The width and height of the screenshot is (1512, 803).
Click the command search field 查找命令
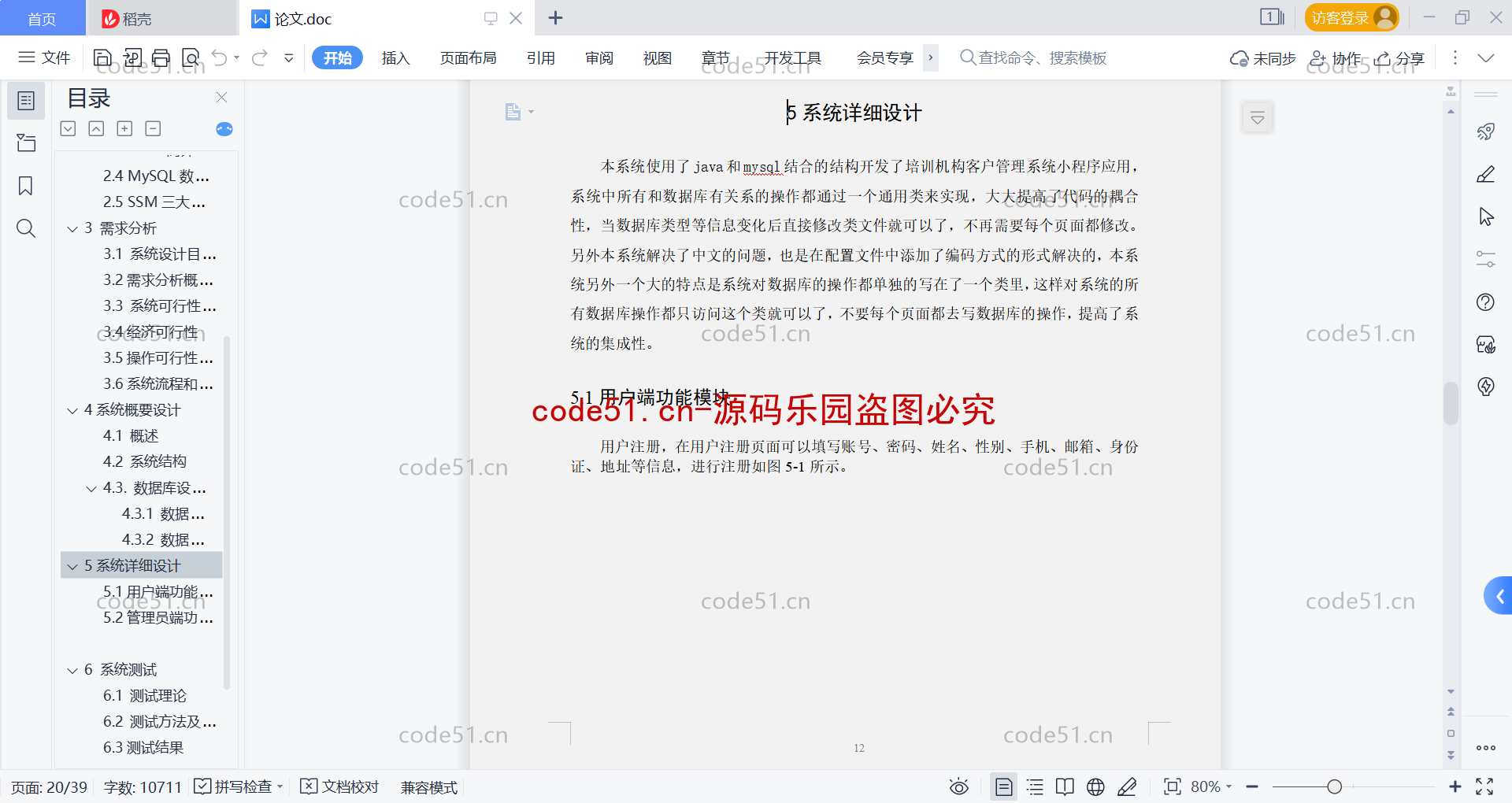click(1034, 57)
